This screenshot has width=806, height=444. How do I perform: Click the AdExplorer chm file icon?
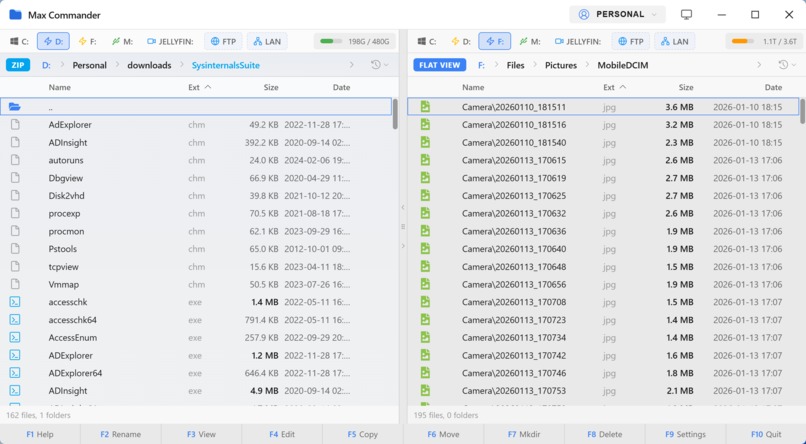(x=15, y=125)
